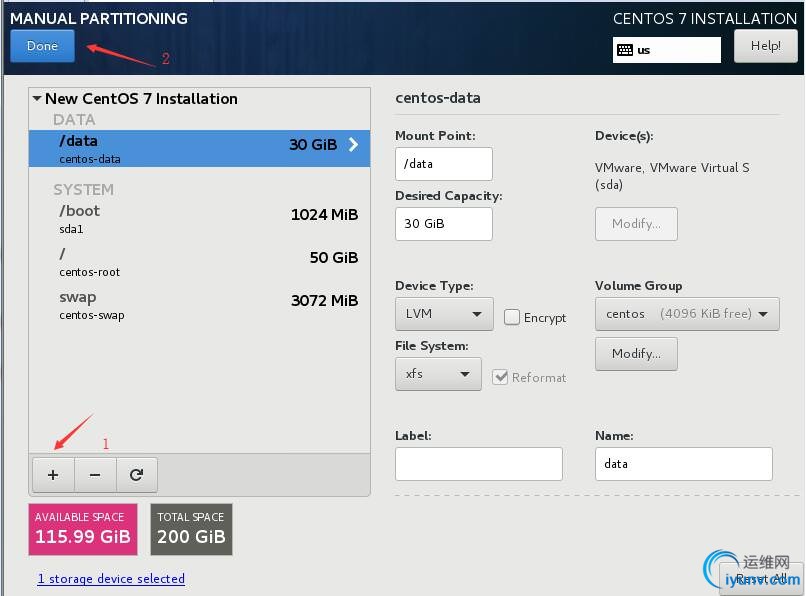Click Modify button under Volume Group
The width and height of the screenshot is (806, 596).
(x=636, y=354)
